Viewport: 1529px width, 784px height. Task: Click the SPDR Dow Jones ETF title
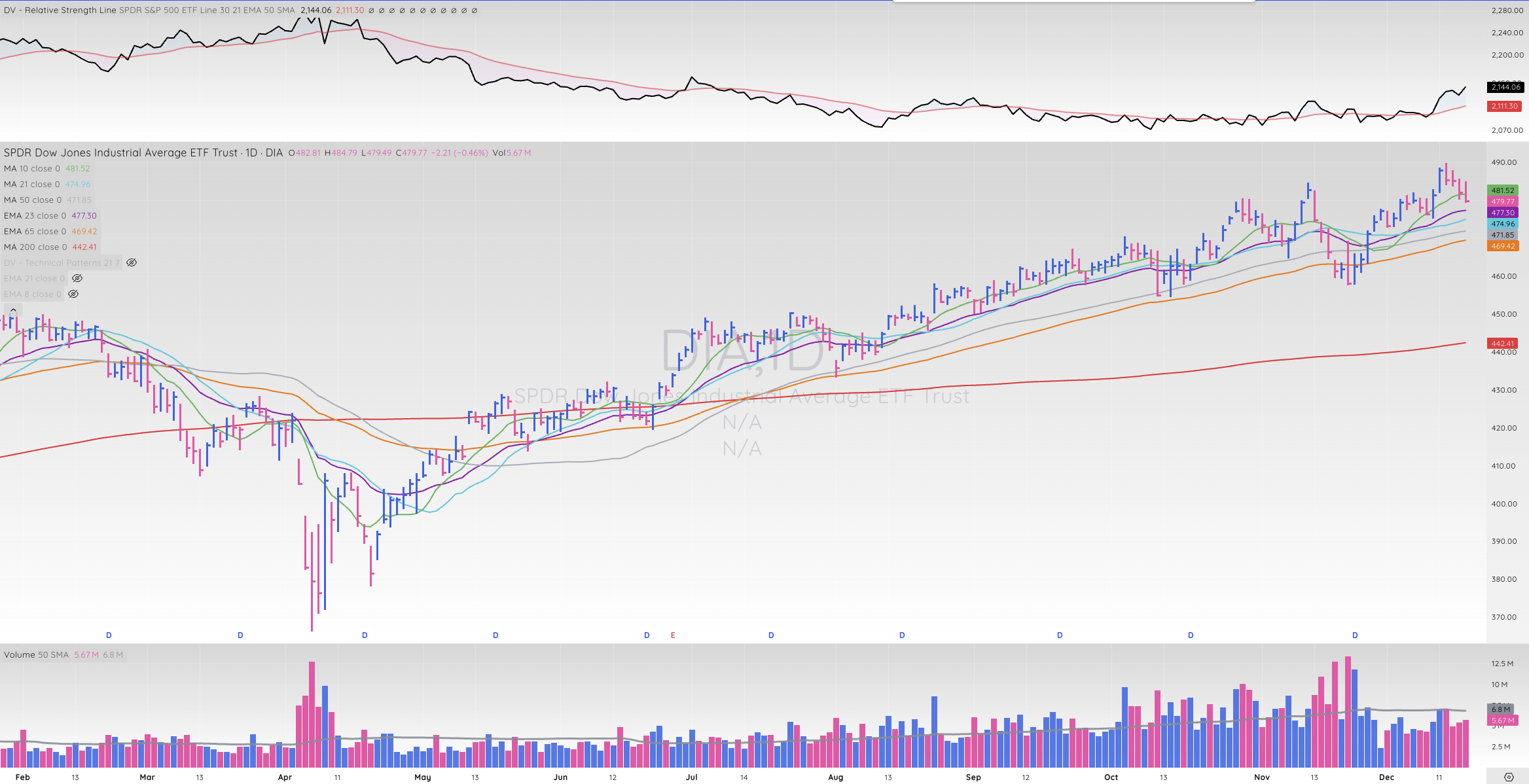pos(121,152)
